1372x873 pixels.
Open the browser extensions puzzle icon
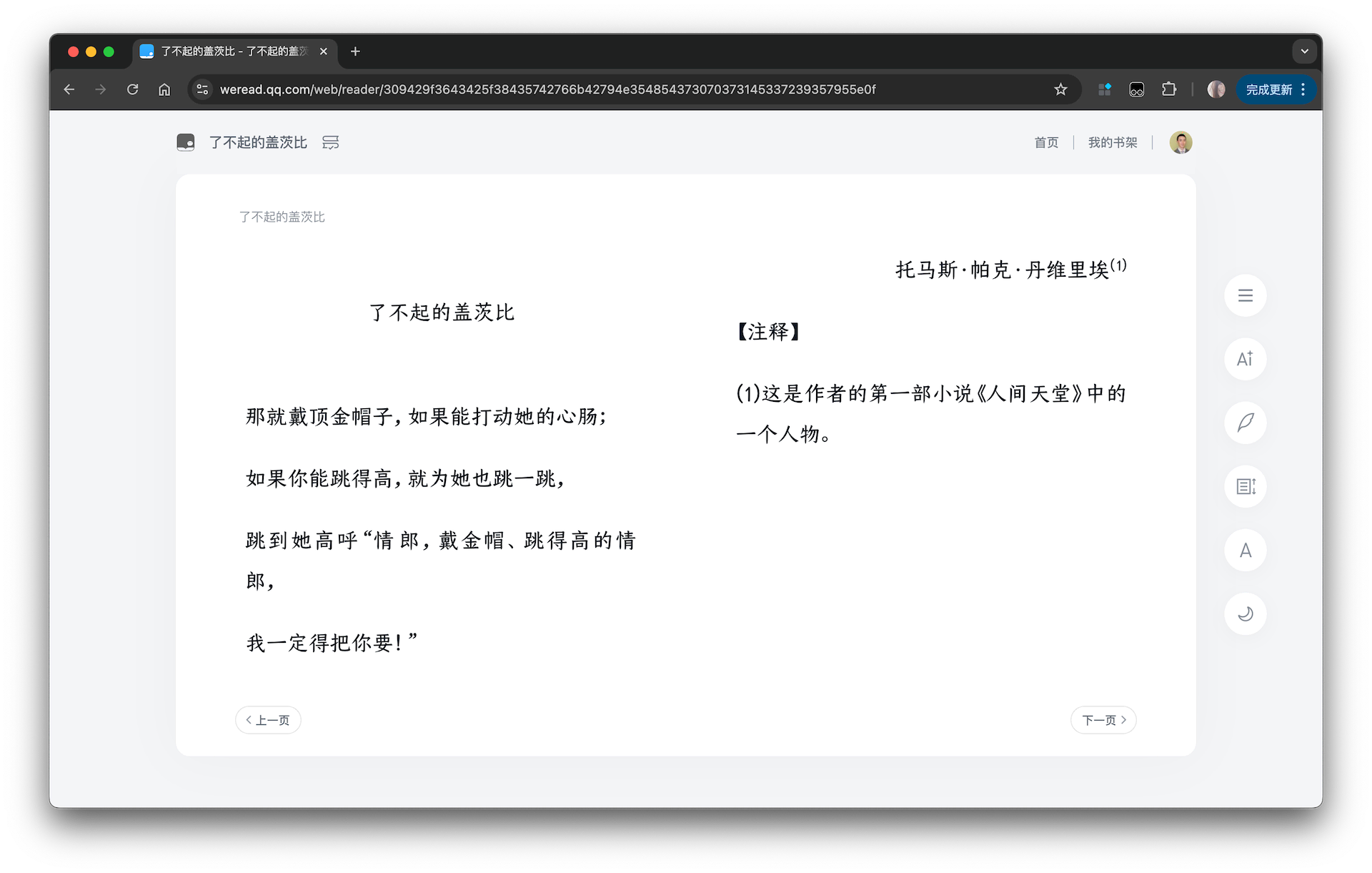[1170, 89]
